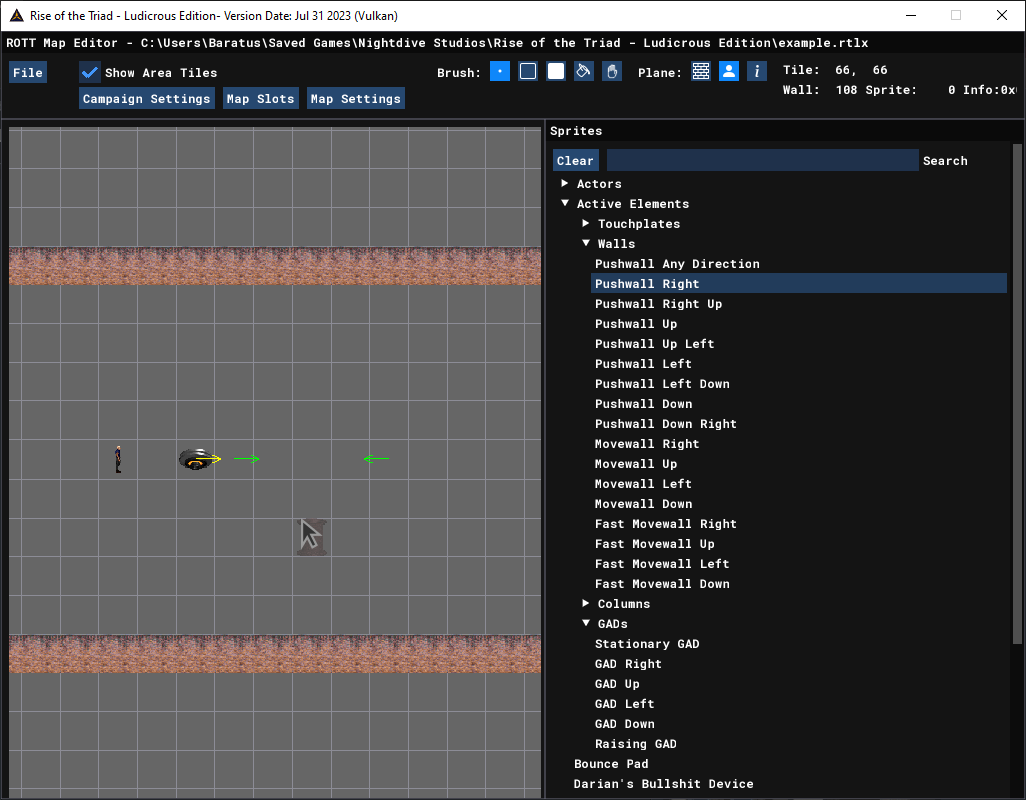Open Map Settings
The height and width of the screenshot is (800, 1026).
(355, 99)
